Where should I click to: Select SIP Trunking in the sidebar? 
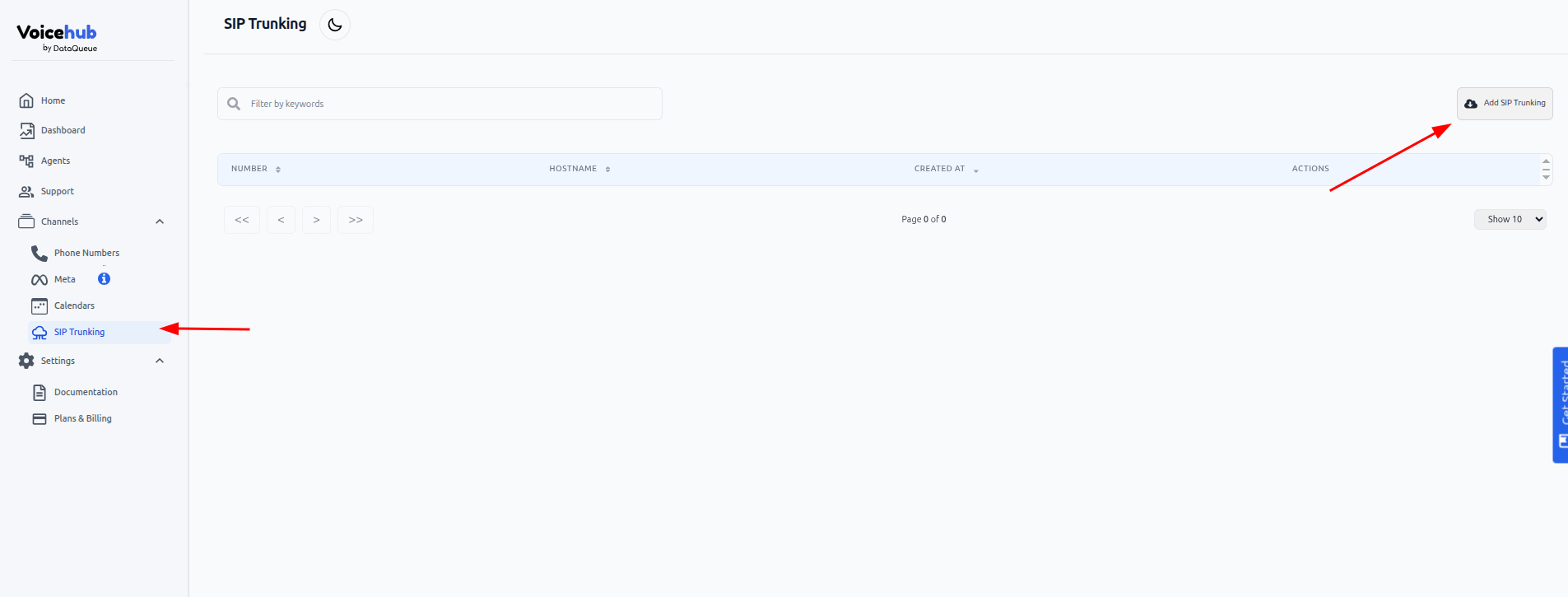[79, 333]
